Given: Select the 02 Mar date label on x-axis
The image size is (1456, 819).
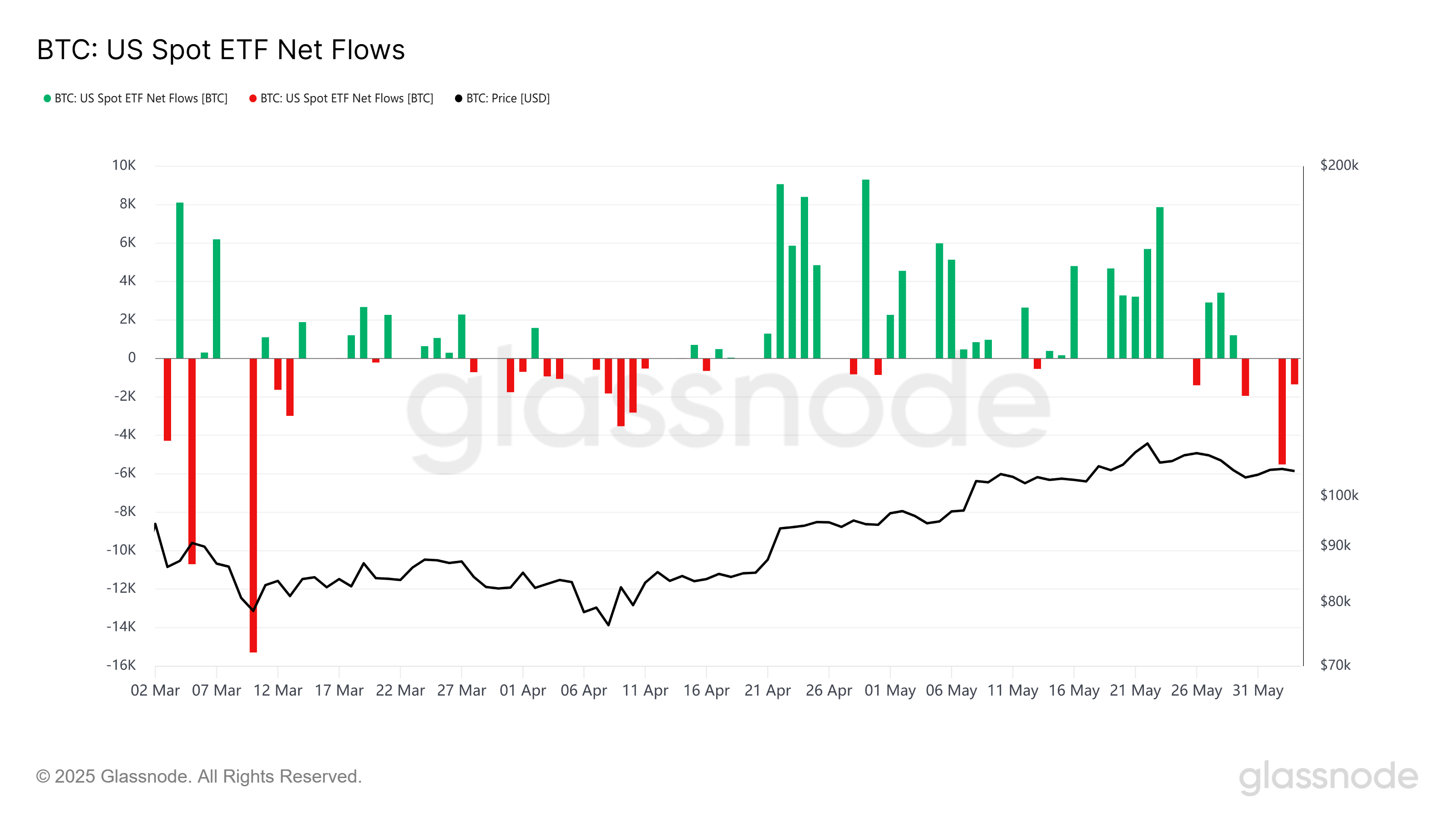Looking at the screenshot, I should click(x=155, y=690).
